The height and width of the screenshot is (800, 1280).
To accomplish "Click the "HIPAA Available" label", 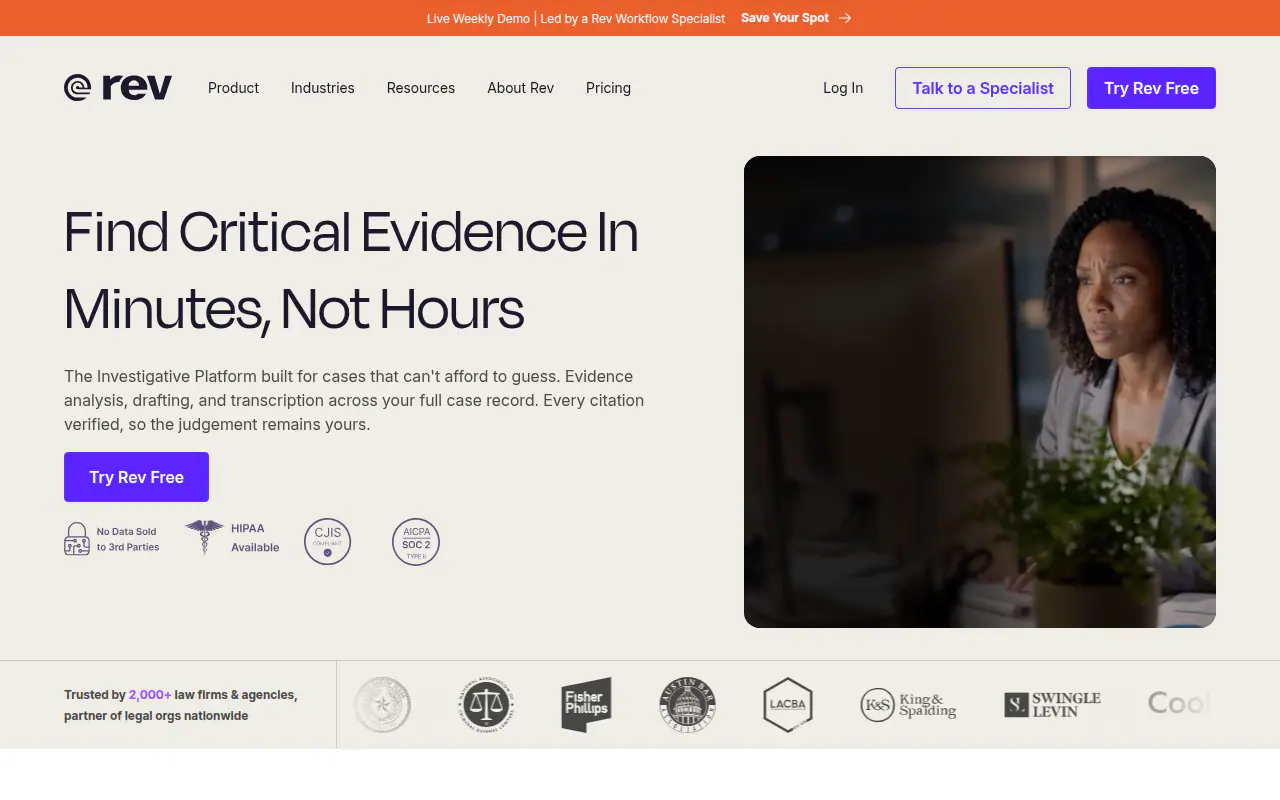I will pos(255,538).
